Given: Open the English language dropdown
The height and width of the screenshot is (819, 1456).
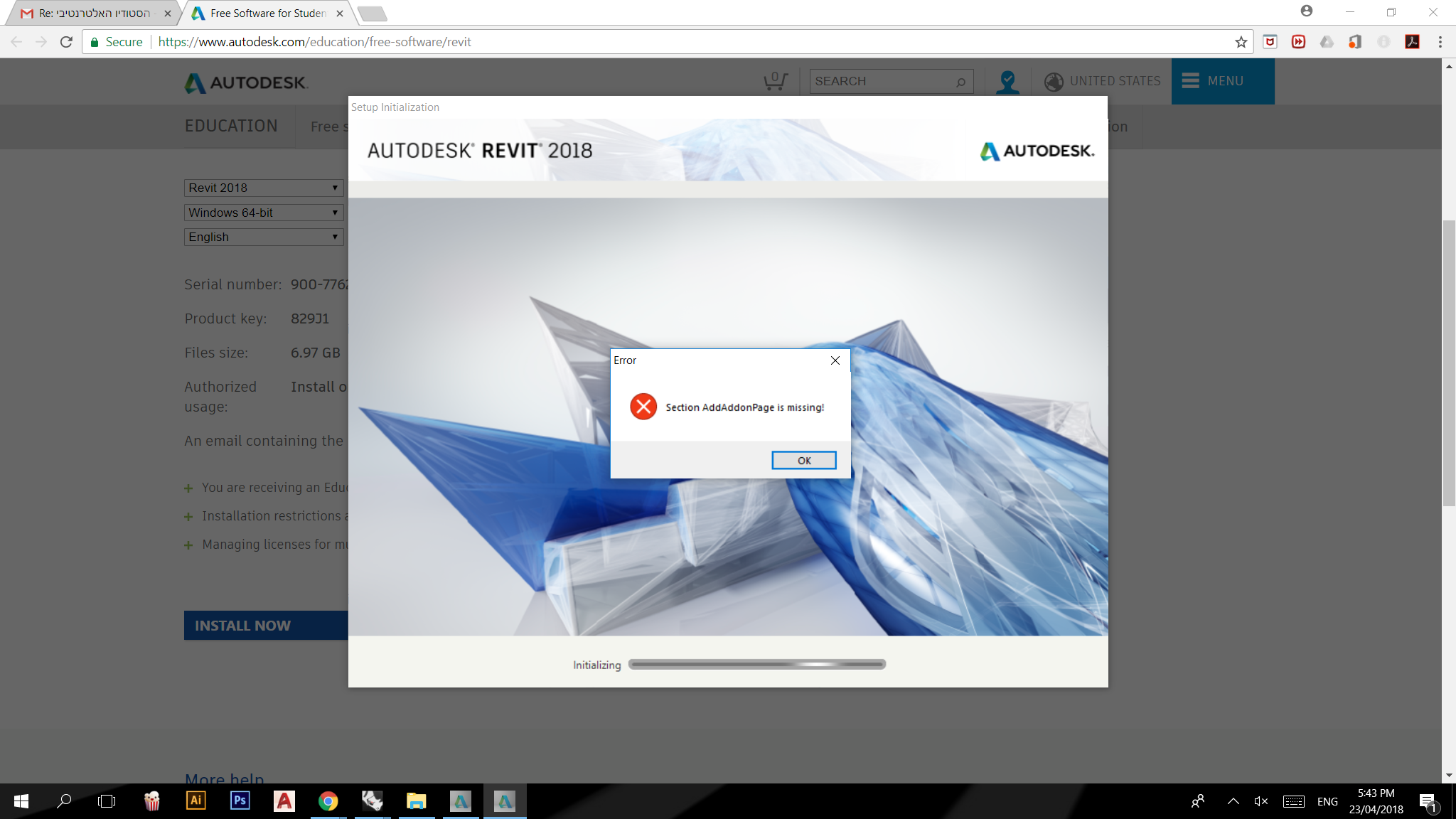Looking at the screenshot, I should tap(263, 237).
